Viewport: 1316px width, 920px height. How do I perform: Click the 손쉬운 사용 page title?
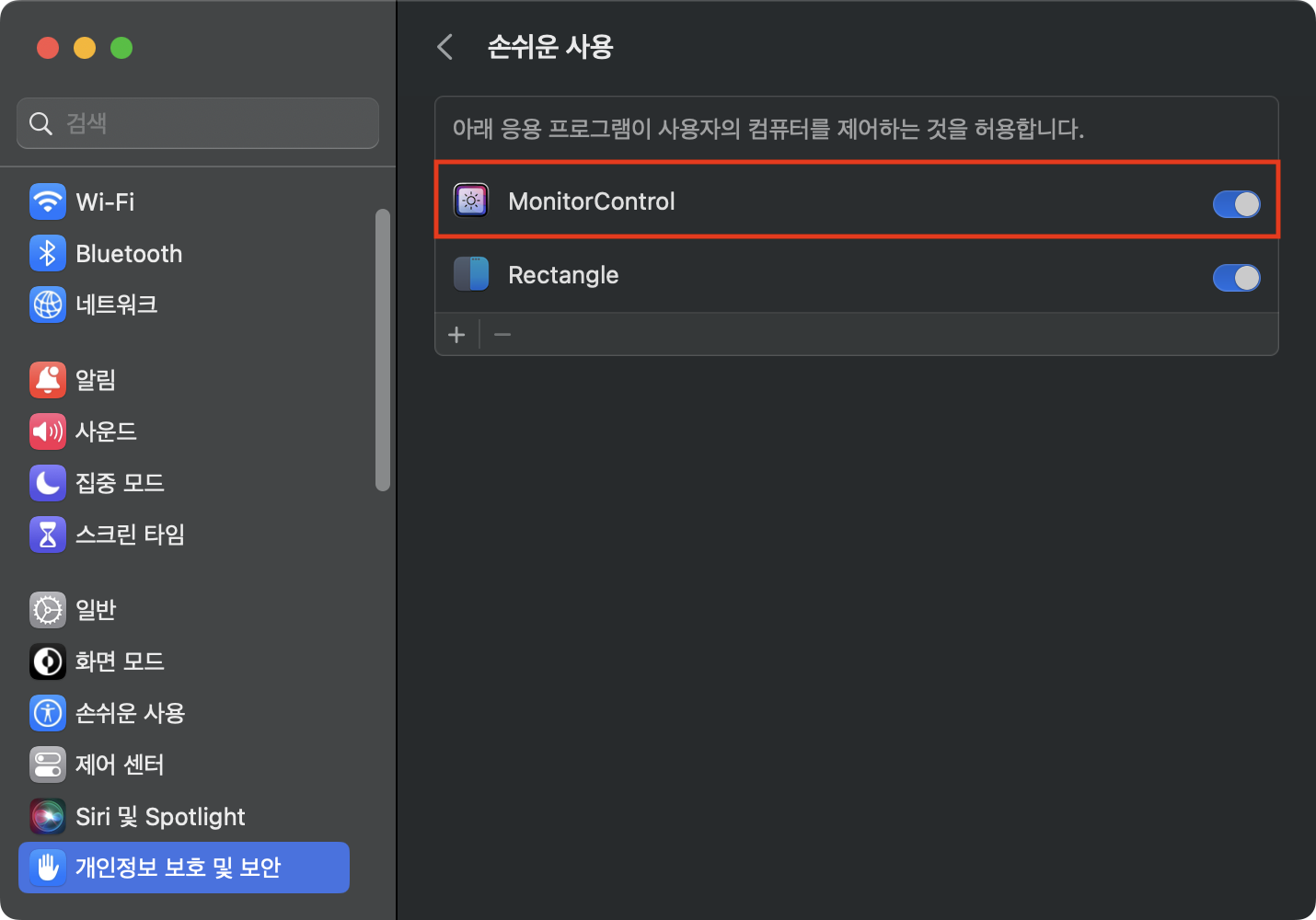(550, 47)
